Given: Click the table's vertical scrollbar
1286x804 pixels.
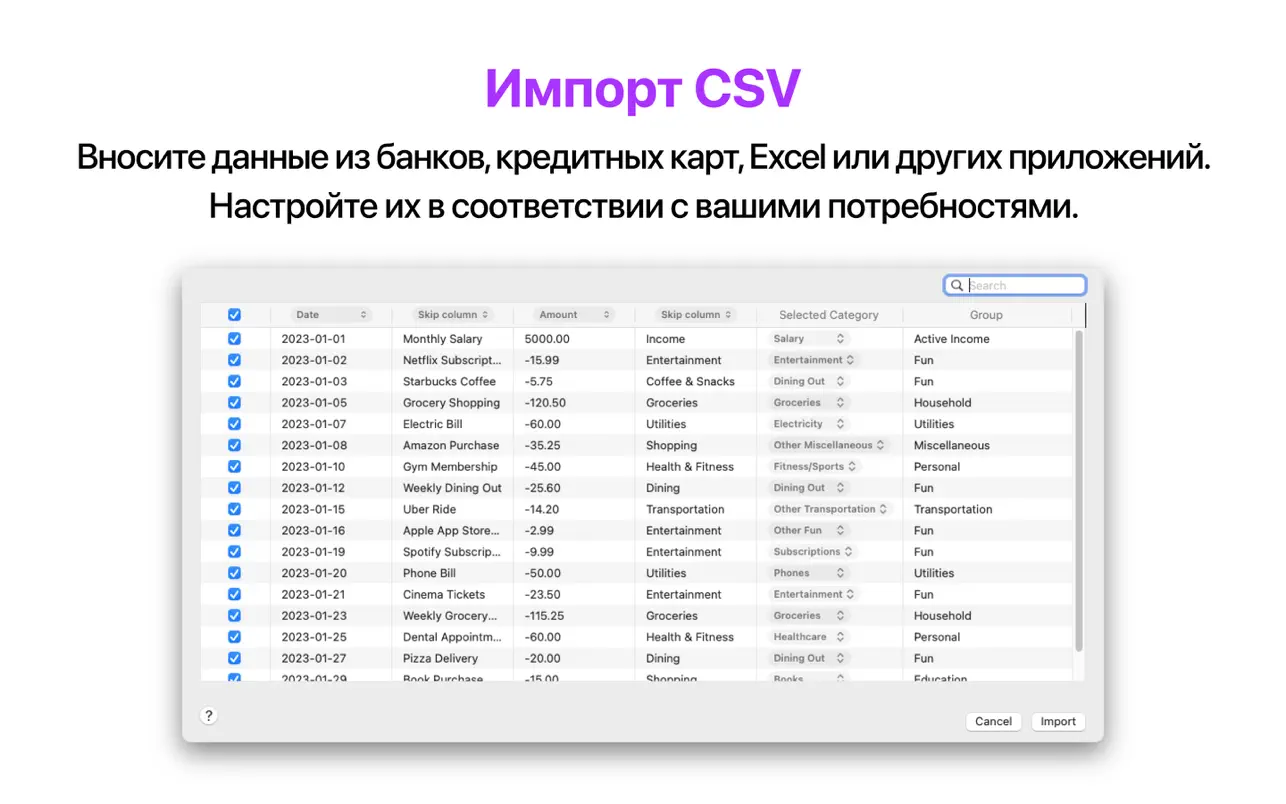Looking at the screenshot, I should 1079,490.
